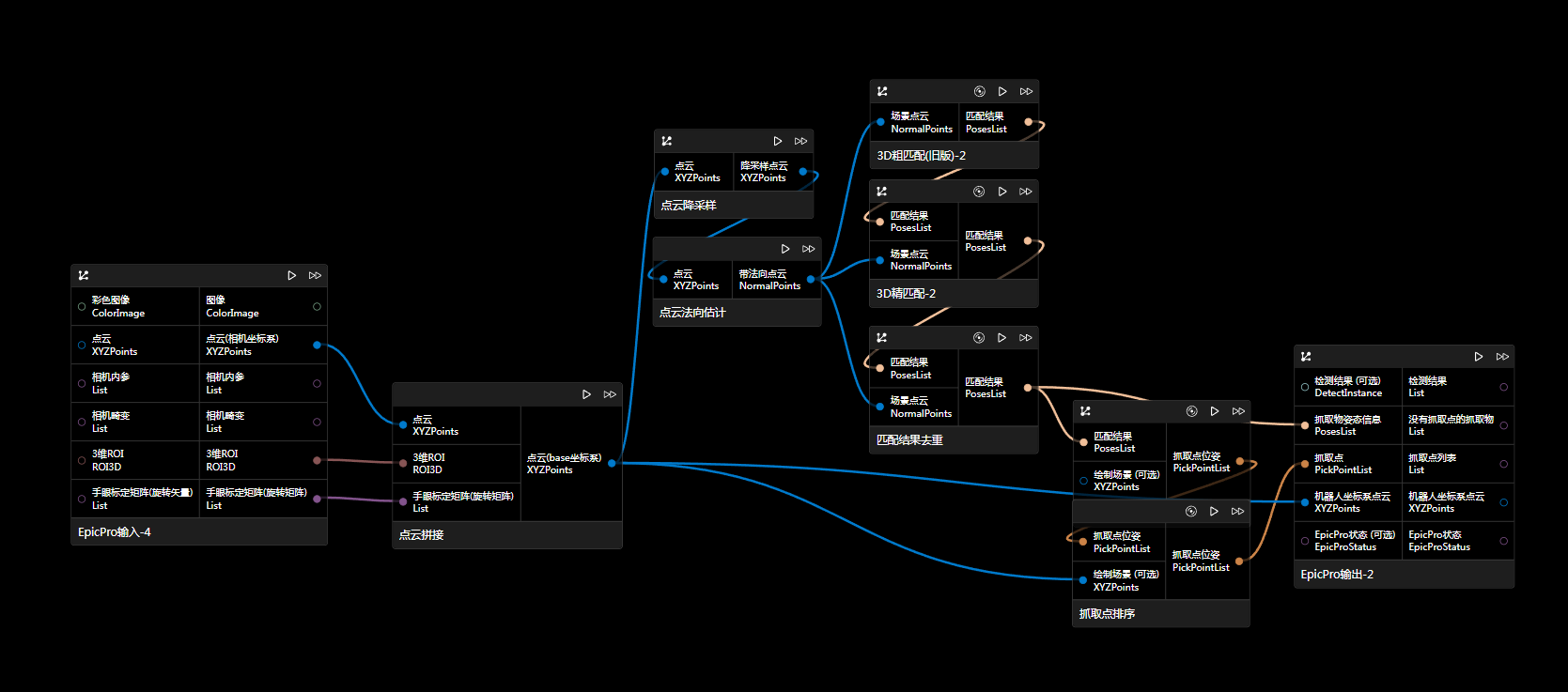Click 带法向点云 NormalPoints output port

(x=811, y=280)
